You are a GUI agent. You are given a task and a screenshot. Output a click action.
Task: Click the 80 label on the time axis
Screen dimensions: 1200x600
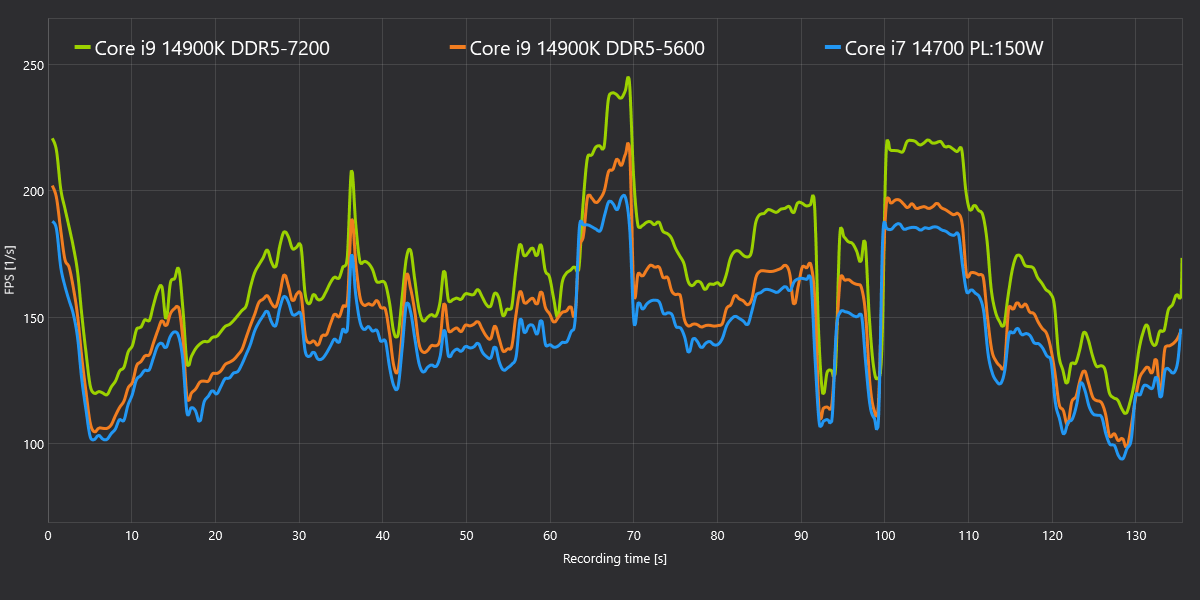click(x=717, y=536)
